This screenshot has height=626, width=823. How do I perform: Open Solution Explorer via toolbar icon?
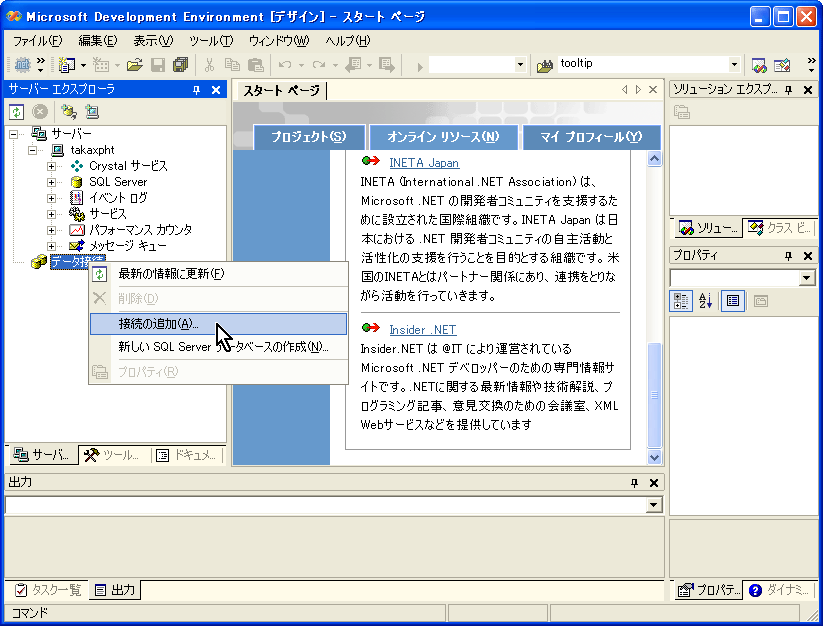click(759, 64)
